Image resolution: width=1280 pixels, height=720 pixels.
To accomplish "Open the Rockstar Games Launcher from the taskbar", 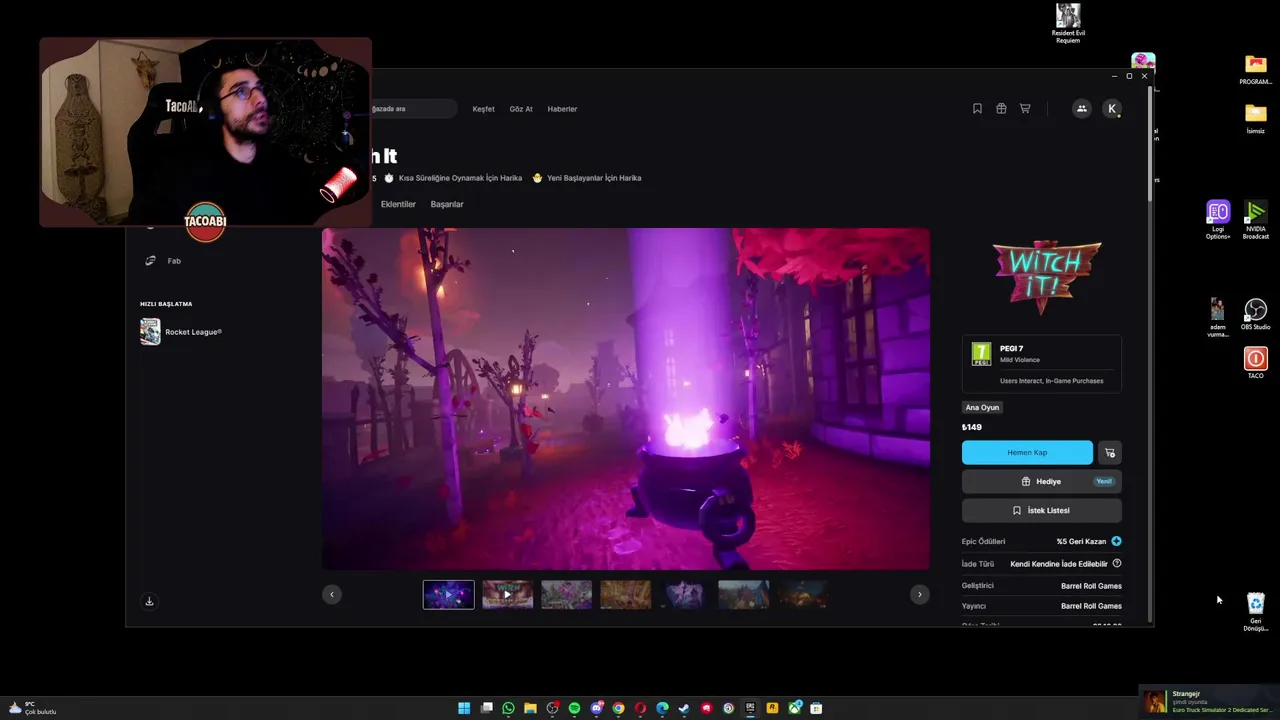I will pos(772,708).
